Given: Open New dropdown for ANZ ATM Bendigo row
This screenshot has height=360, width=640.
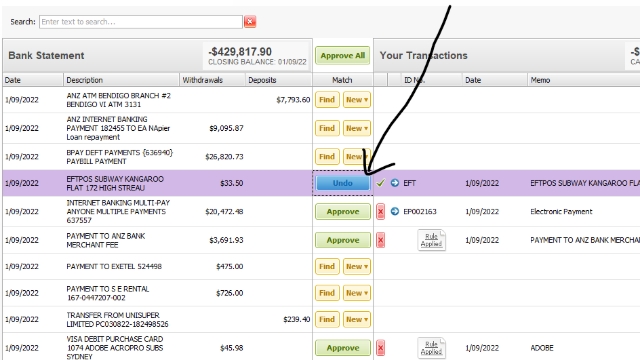Looking at the screenshot, I should pos(357,100).
